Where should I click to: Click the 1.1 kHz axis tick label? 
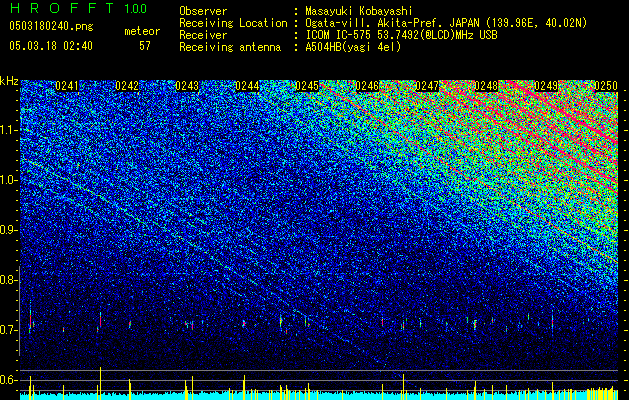point(8,130)
